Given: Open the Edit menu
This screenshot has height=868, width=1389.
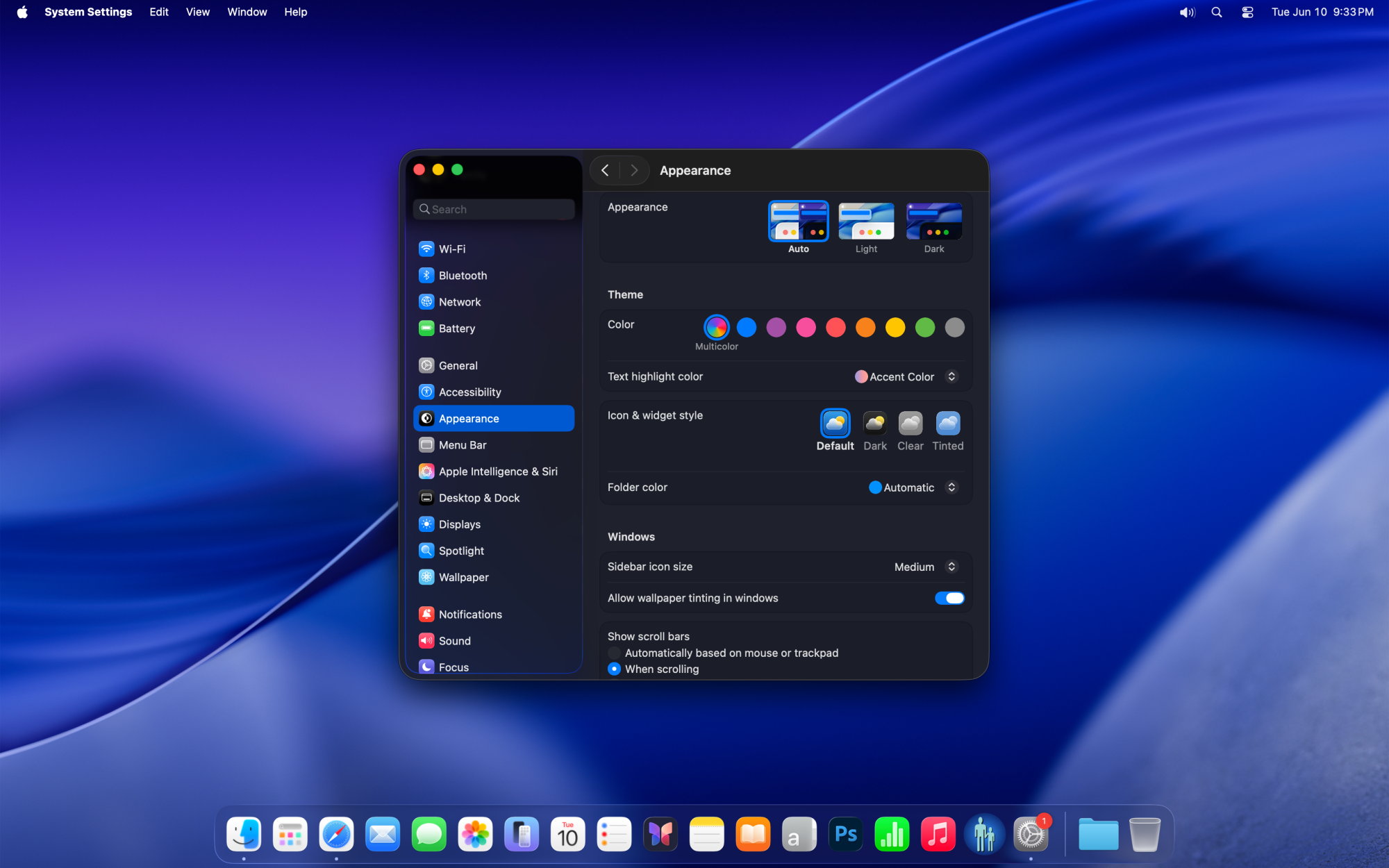Looking at the screenshot, I should click(x=159, y=12).
